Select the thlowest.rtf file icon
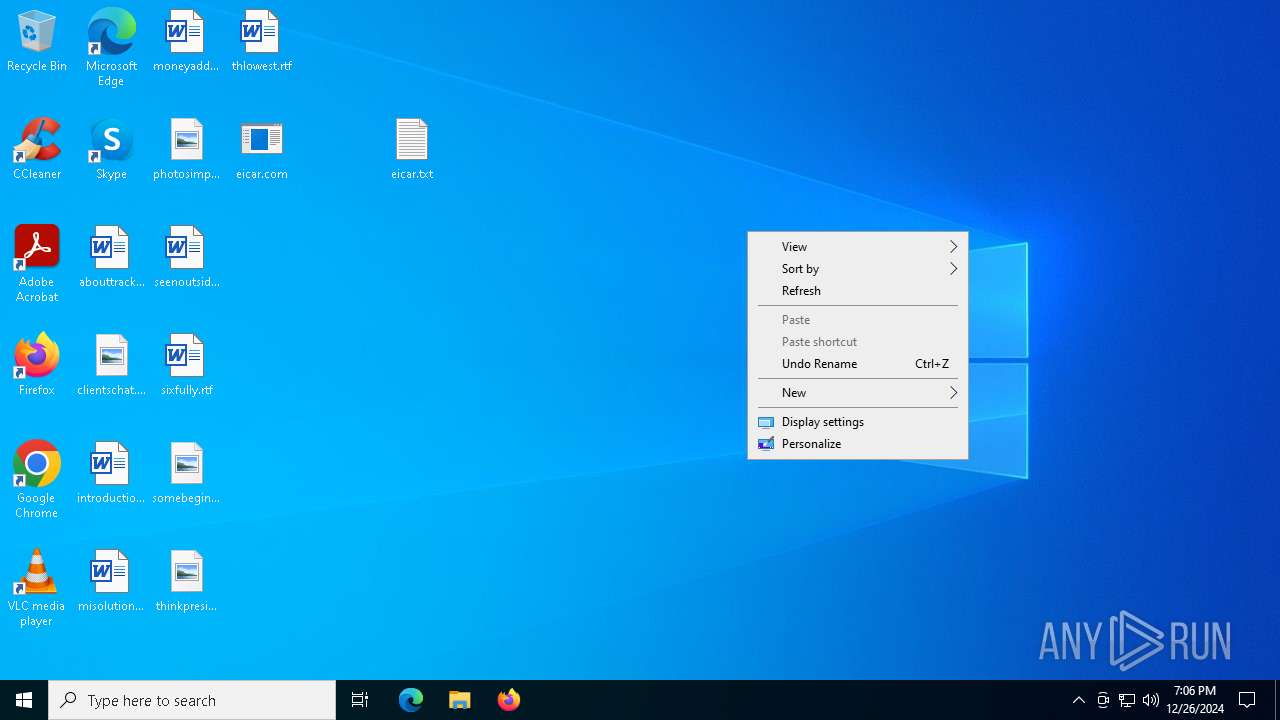Image resolution: width=1280 pixels, height=720 pixels. pos(261,42)
